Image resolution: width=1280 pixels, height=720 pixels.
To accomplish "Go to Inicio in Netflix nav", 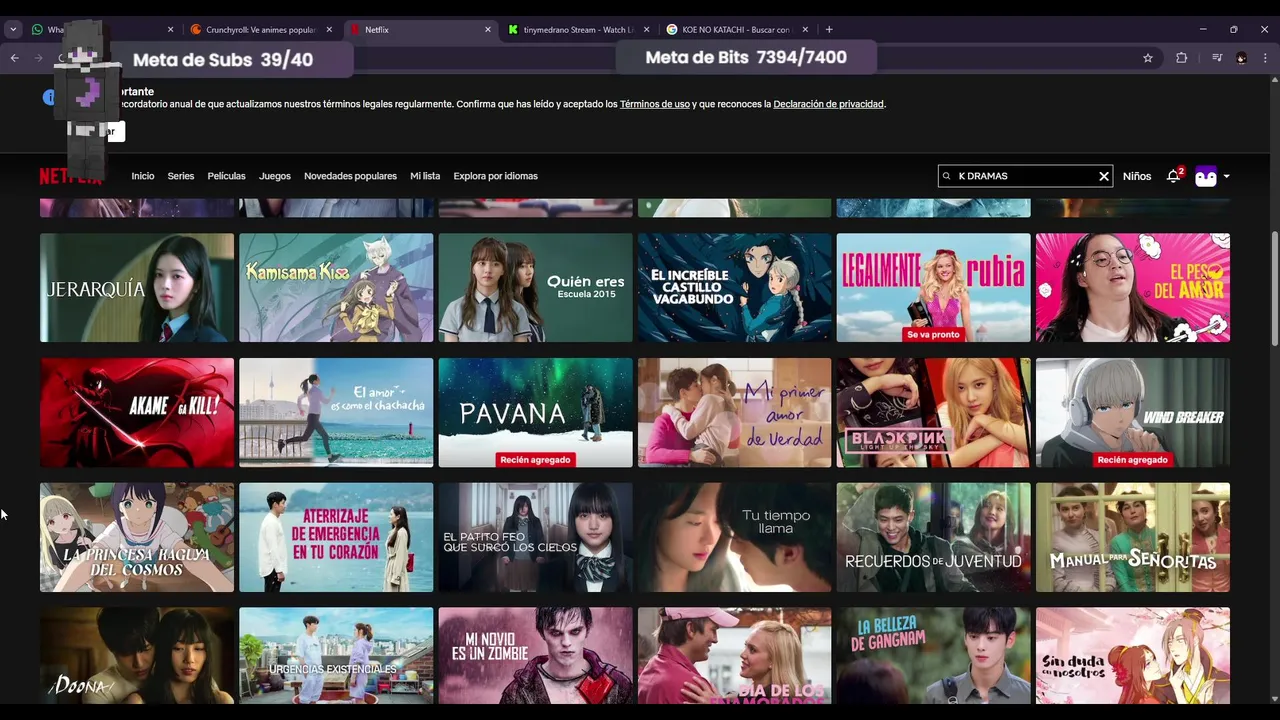I will point(143,176).
